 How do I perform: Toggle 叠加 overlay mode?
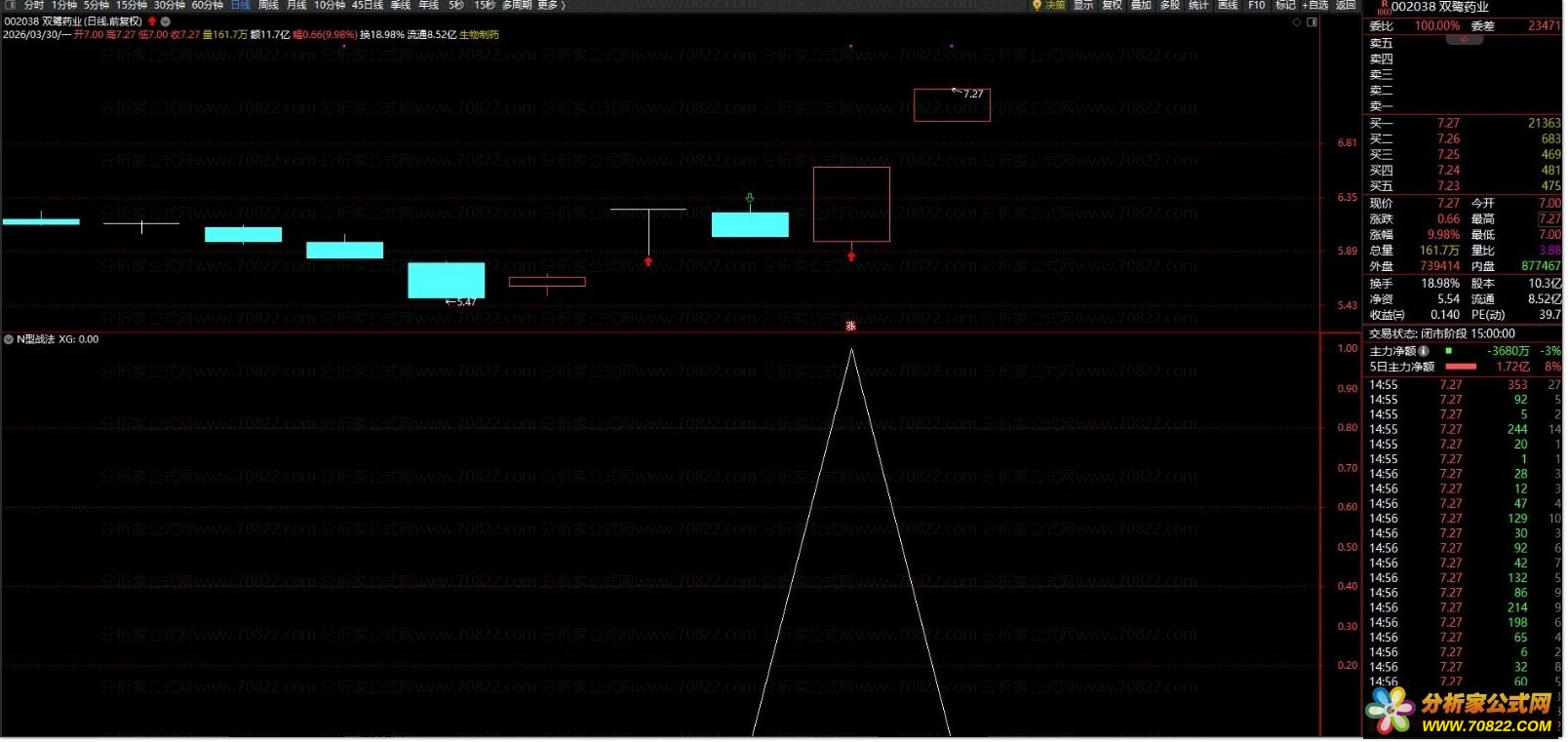point(1141,6)
